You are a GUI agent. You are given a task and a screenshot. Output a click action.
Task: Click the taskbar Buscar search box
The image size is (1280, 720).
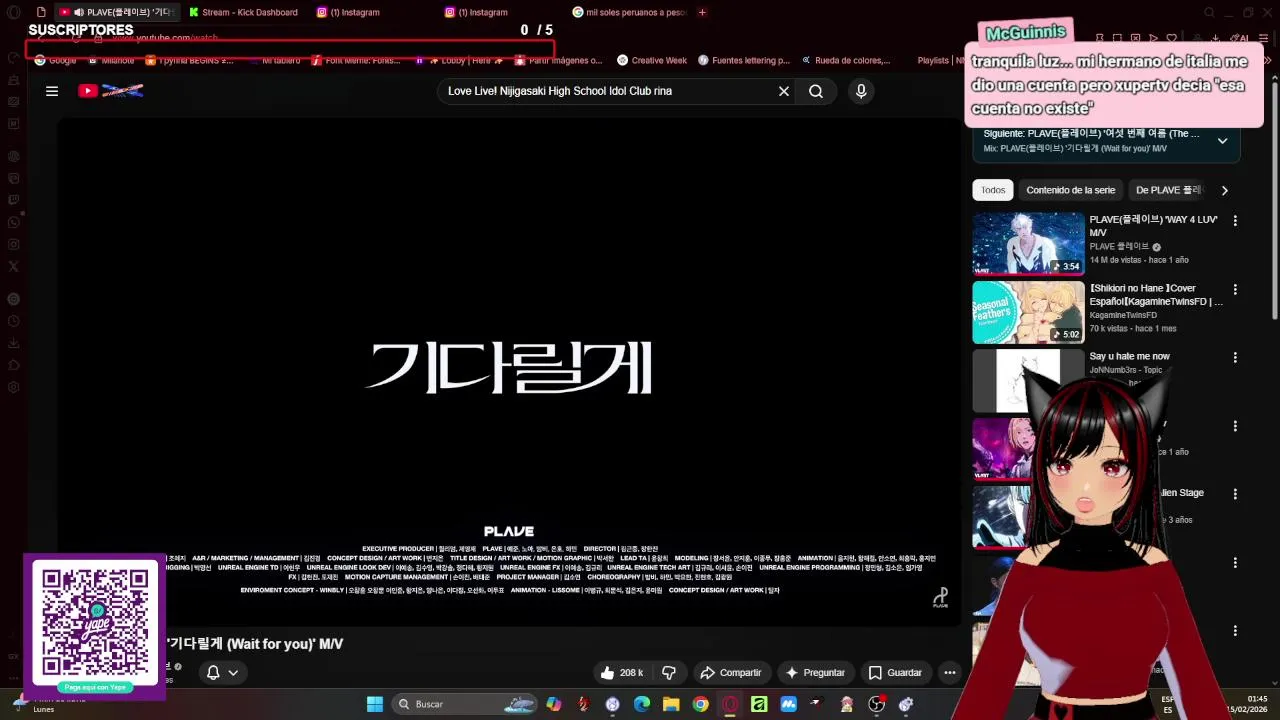[466, 704]
